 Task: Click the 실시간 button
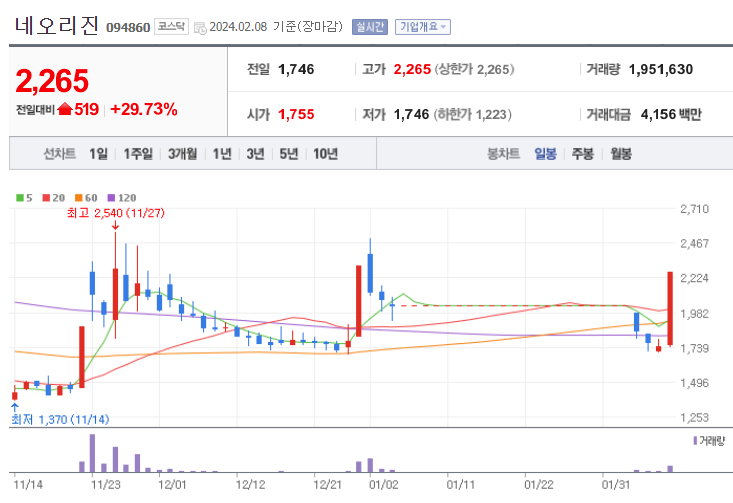[x=370, y=27]
